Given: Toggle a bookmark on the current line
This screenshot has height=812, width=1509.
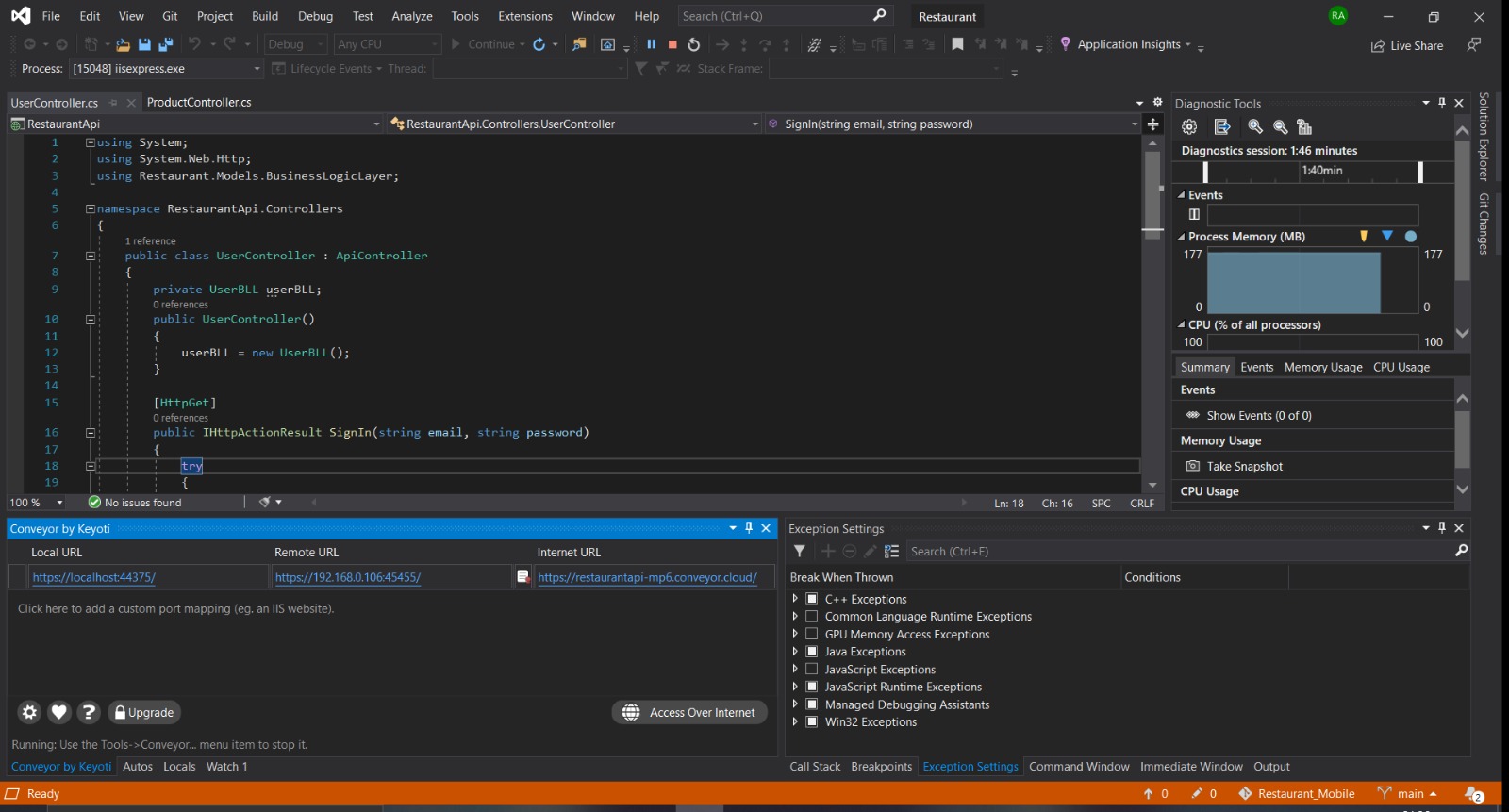Looking at the screenshot, I should click(957, 44).
